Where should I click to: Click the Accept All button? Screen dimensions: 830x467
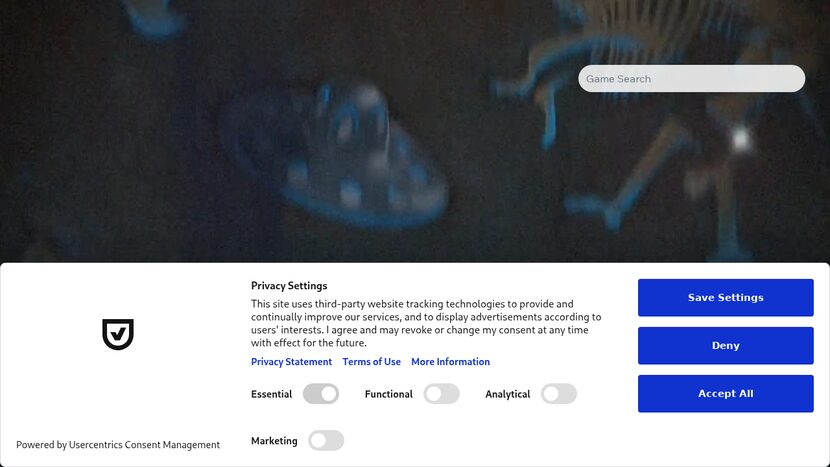coord(726,393)
